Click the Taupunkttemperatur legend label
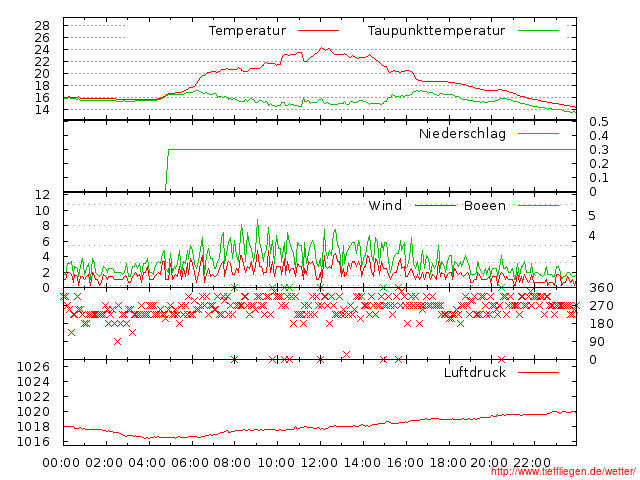640x480 pixels. click(436, 31)
